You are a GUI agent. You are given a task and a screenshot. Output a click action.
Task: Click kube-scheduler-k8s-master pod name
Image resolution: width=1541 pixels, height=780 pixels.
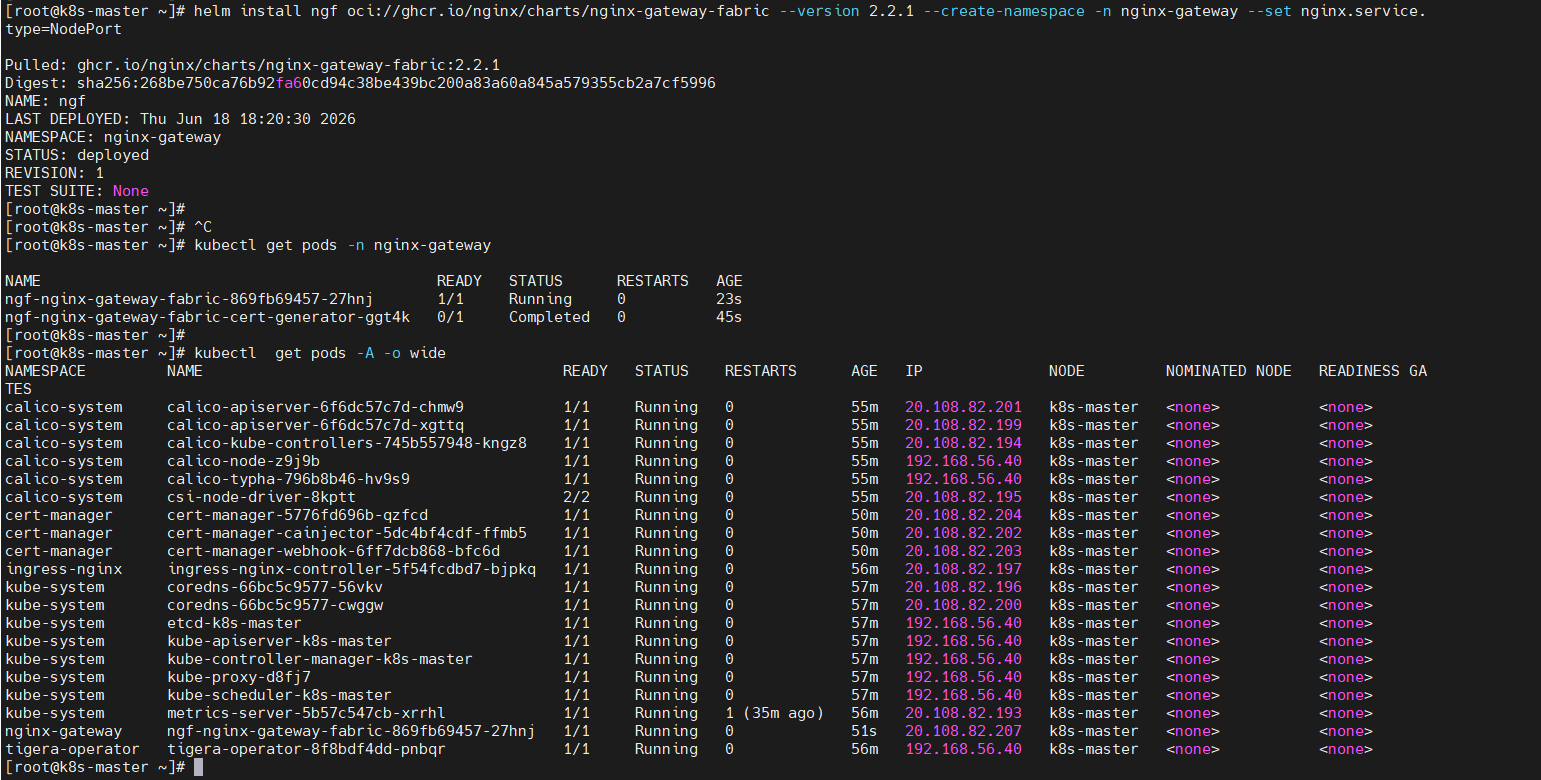[x=279, y=695]
